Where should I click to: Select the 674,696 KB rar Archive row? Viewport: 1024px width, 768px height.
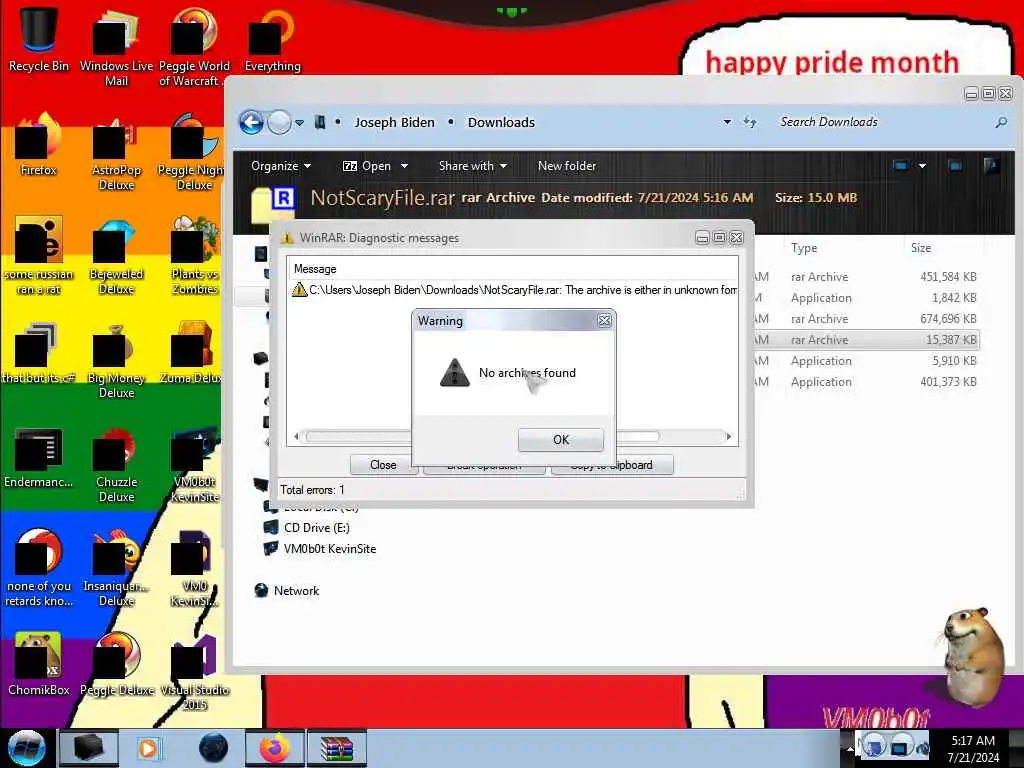pyautogui.click(x=865, y=319)
